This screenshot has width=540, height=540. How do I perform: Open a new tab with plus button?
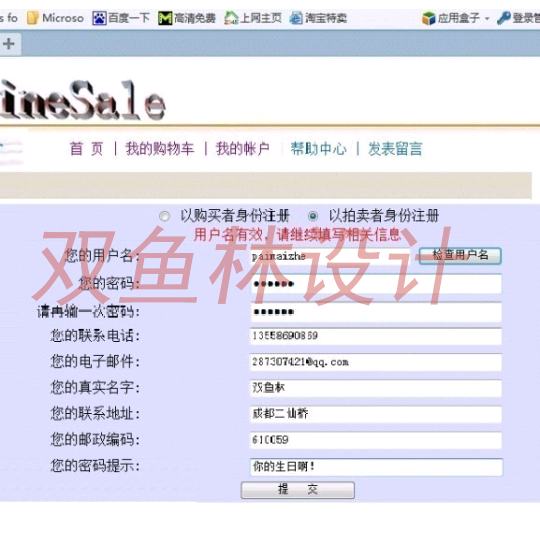pyautogui.click(x=9, y=44)
